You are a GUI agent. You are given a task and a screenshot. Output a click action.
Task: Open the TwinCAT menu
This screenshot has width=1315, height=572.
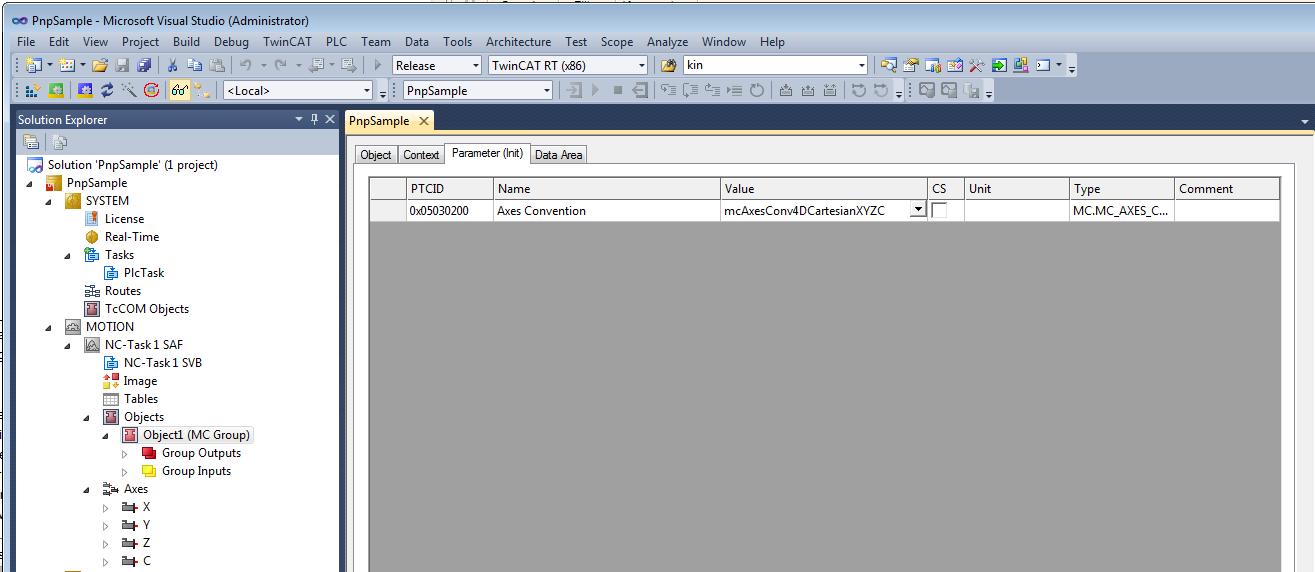pos(287,42)
